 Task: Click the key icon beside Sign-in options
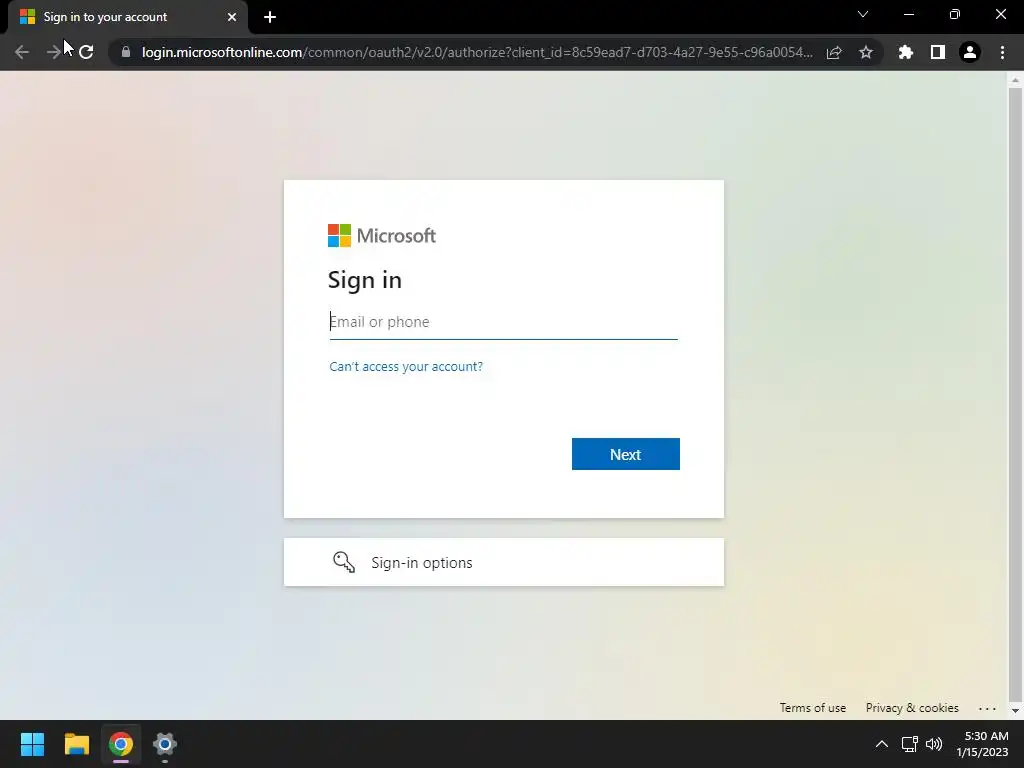(344, 562)
